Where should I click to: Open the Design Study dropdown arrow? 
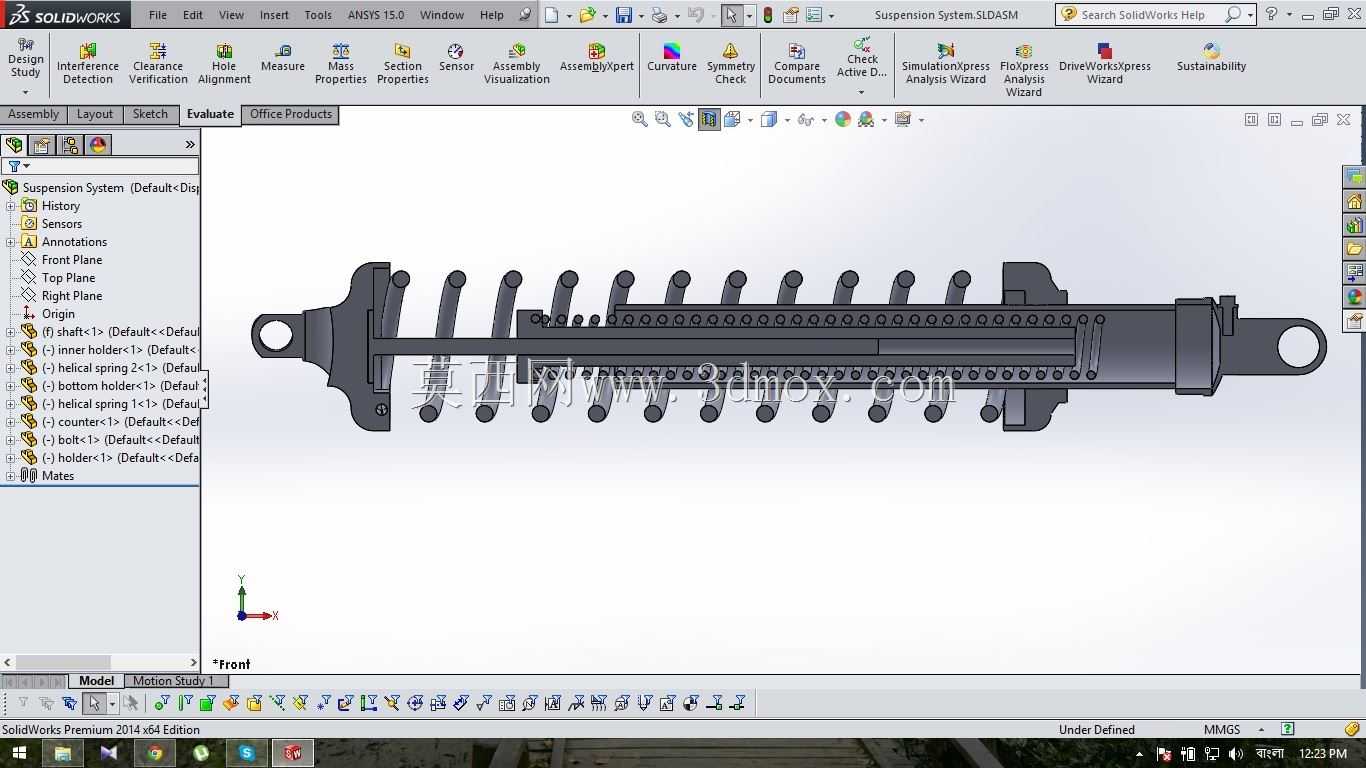click(x=25, y=92)
